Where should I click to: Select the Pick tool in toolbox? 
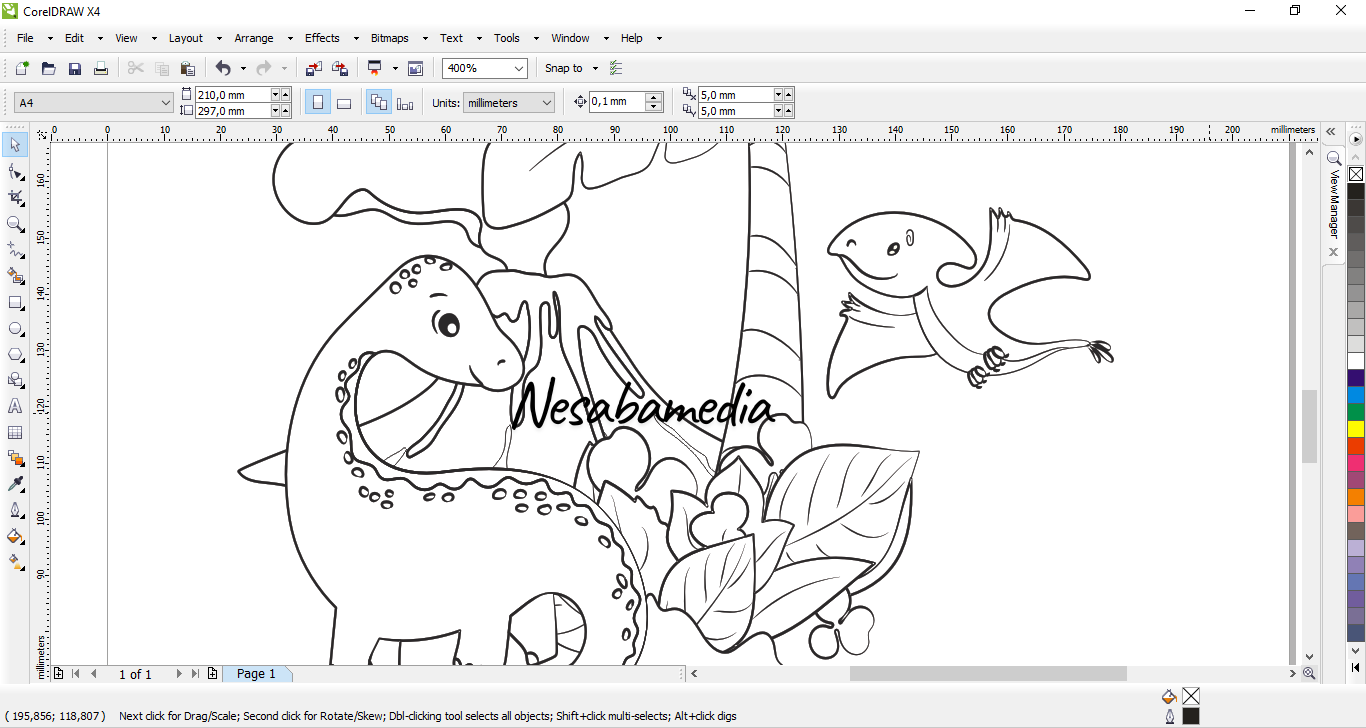click(x=15, y=146)
